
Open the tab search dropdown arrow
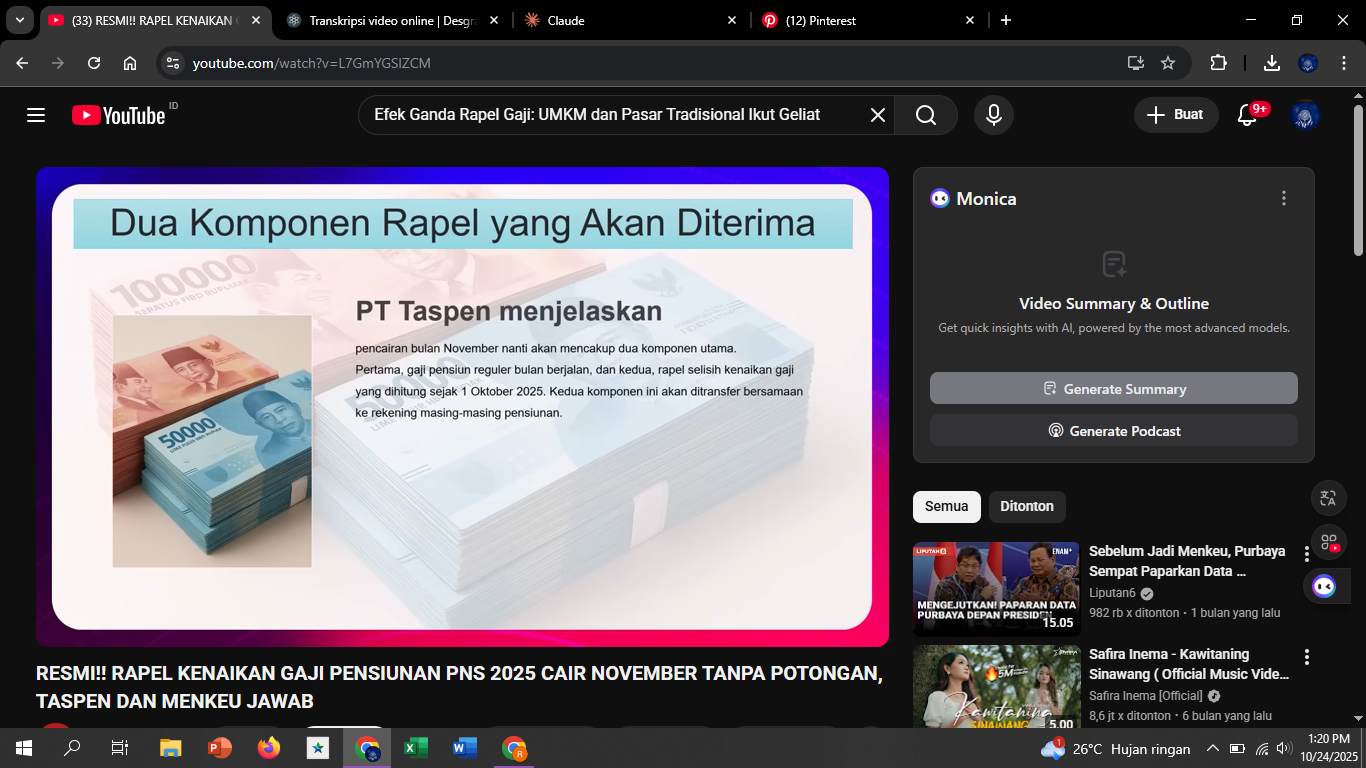pos(20,20)
